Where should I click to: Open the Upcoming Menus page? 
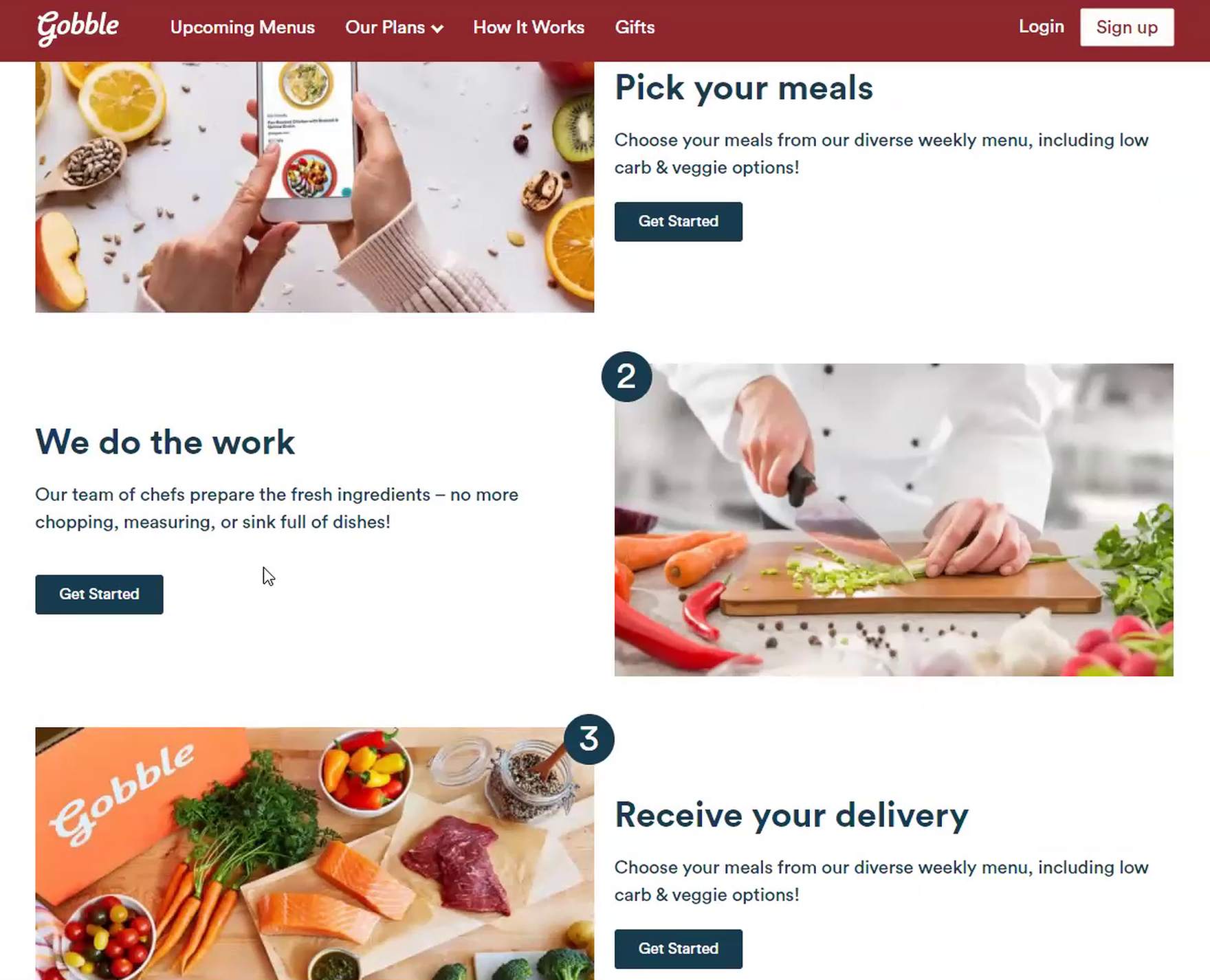pos(242,27)
